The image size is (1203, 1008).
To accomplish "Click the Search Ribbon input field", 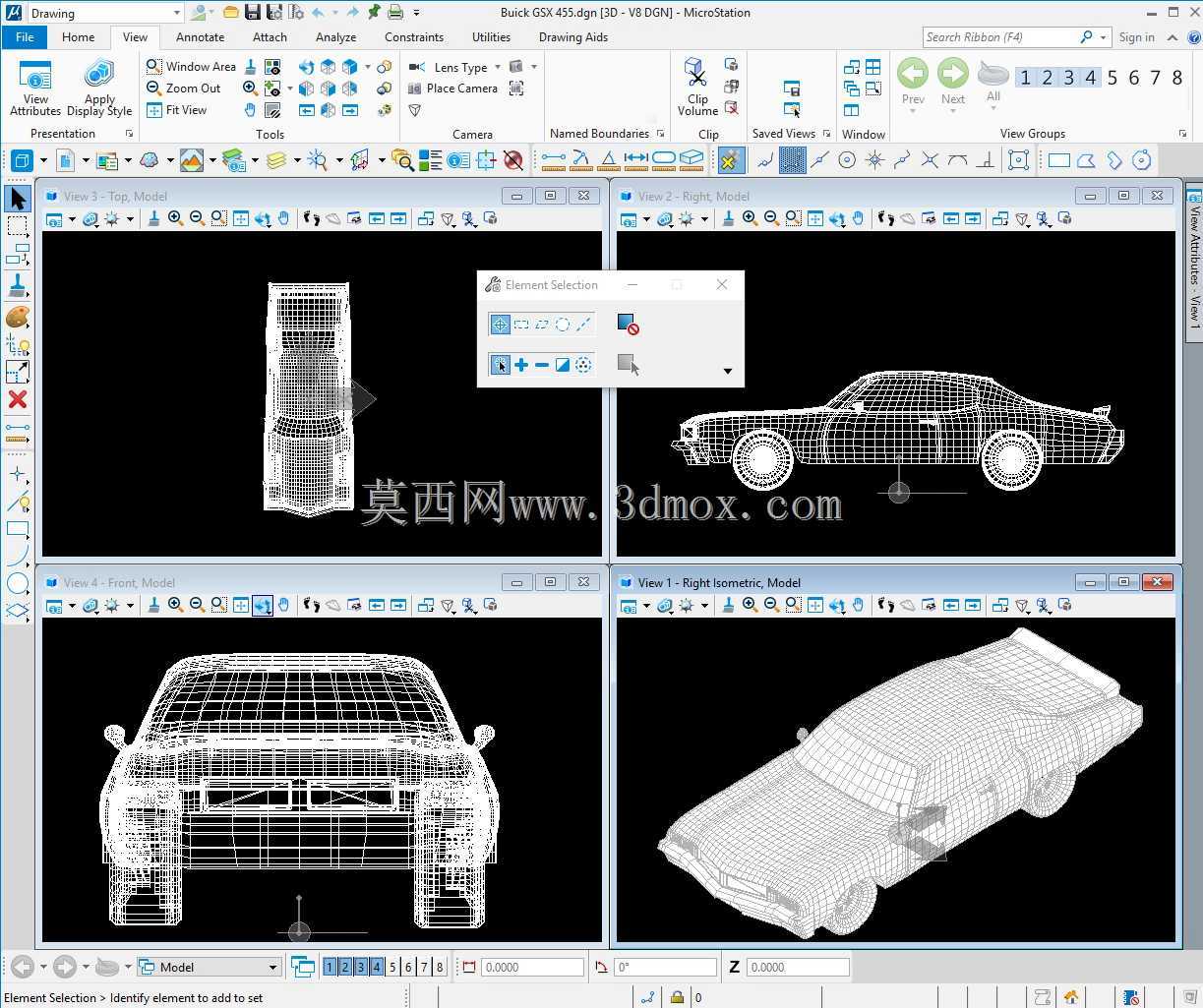I will pyautogui.click(x=1008, y=37).
